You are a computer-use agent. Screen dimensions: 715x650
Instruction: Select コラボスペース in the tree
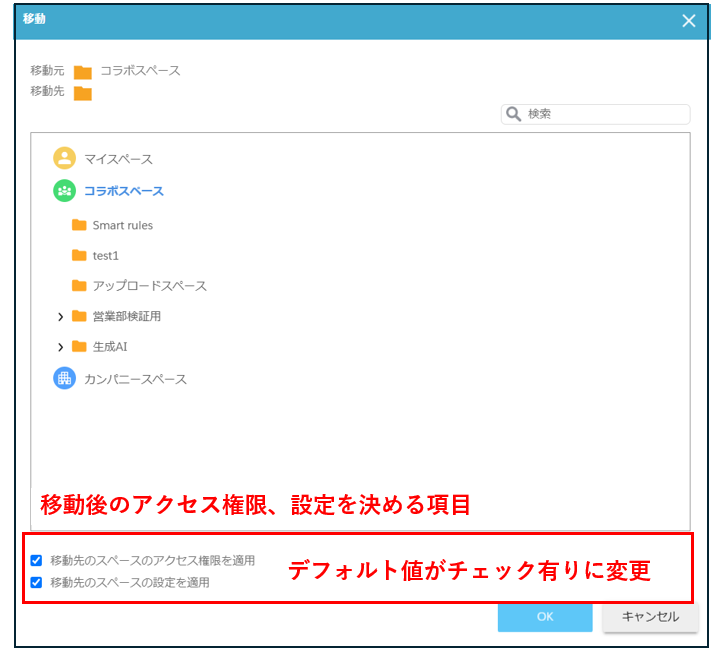click(x=124, y=191)
